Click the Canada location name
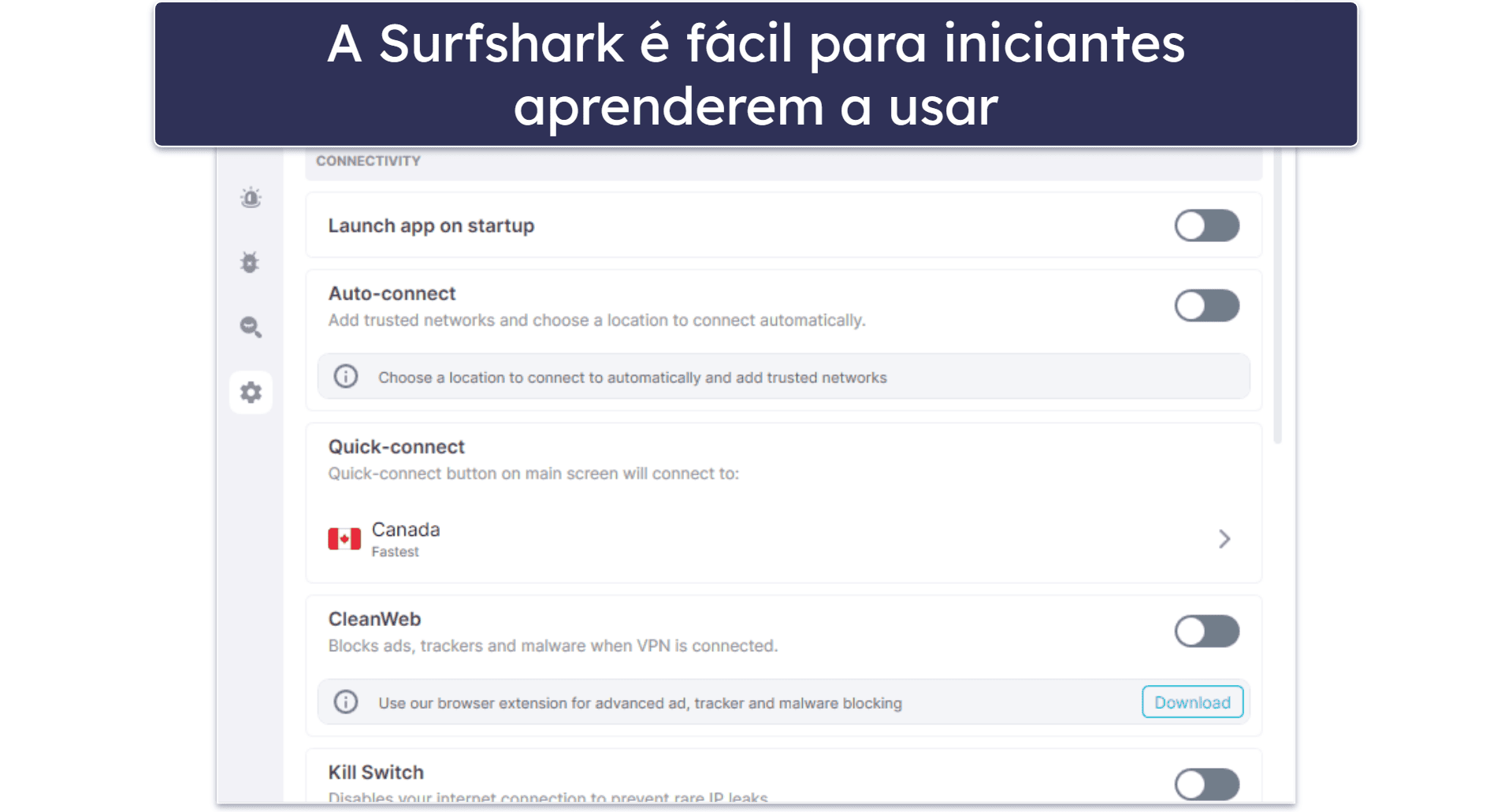This screenshot has width=1512, height=812. 406,529
